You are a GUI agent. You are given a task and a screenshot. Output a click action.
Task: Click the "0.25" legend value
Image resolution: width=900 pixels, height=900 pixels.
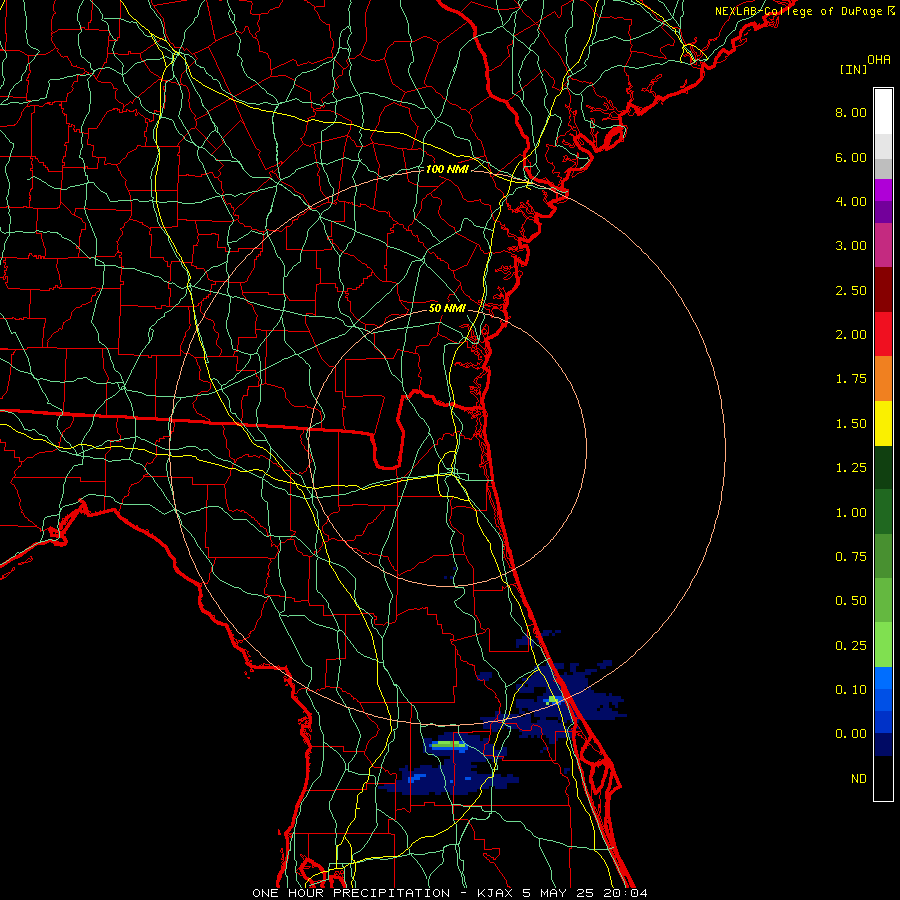pos(851,646)
